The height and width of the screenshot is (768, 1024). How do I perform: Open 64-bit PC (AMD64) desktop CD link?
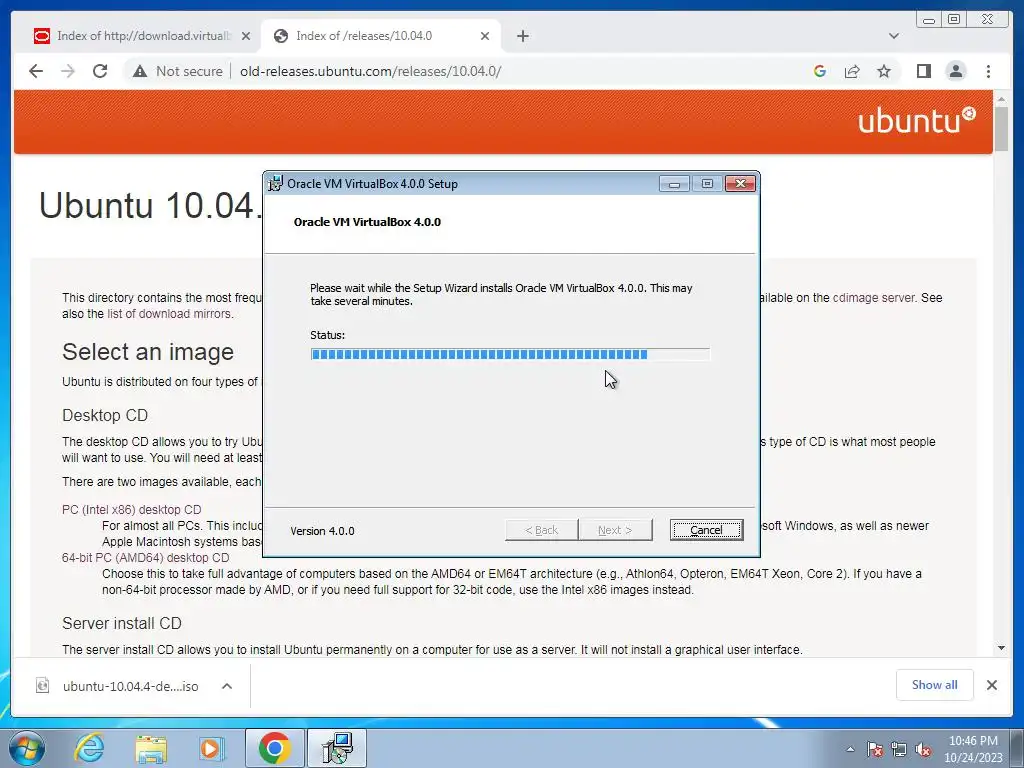pos(146,558)
